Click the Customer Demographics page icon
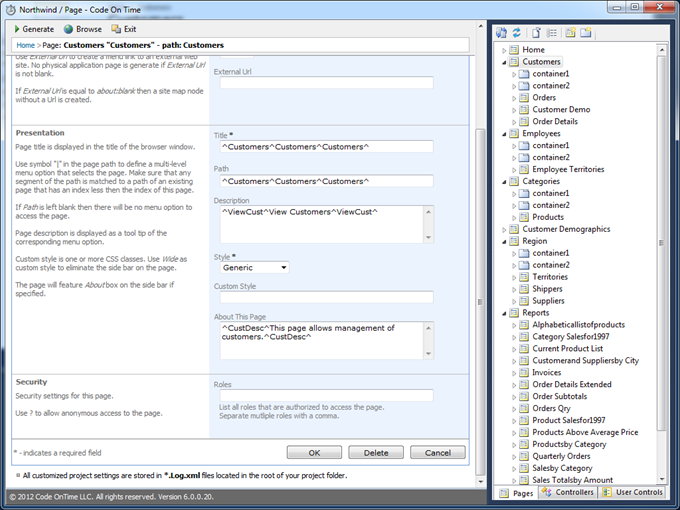This screenshot has height=510, width=680. click(514, 229)
